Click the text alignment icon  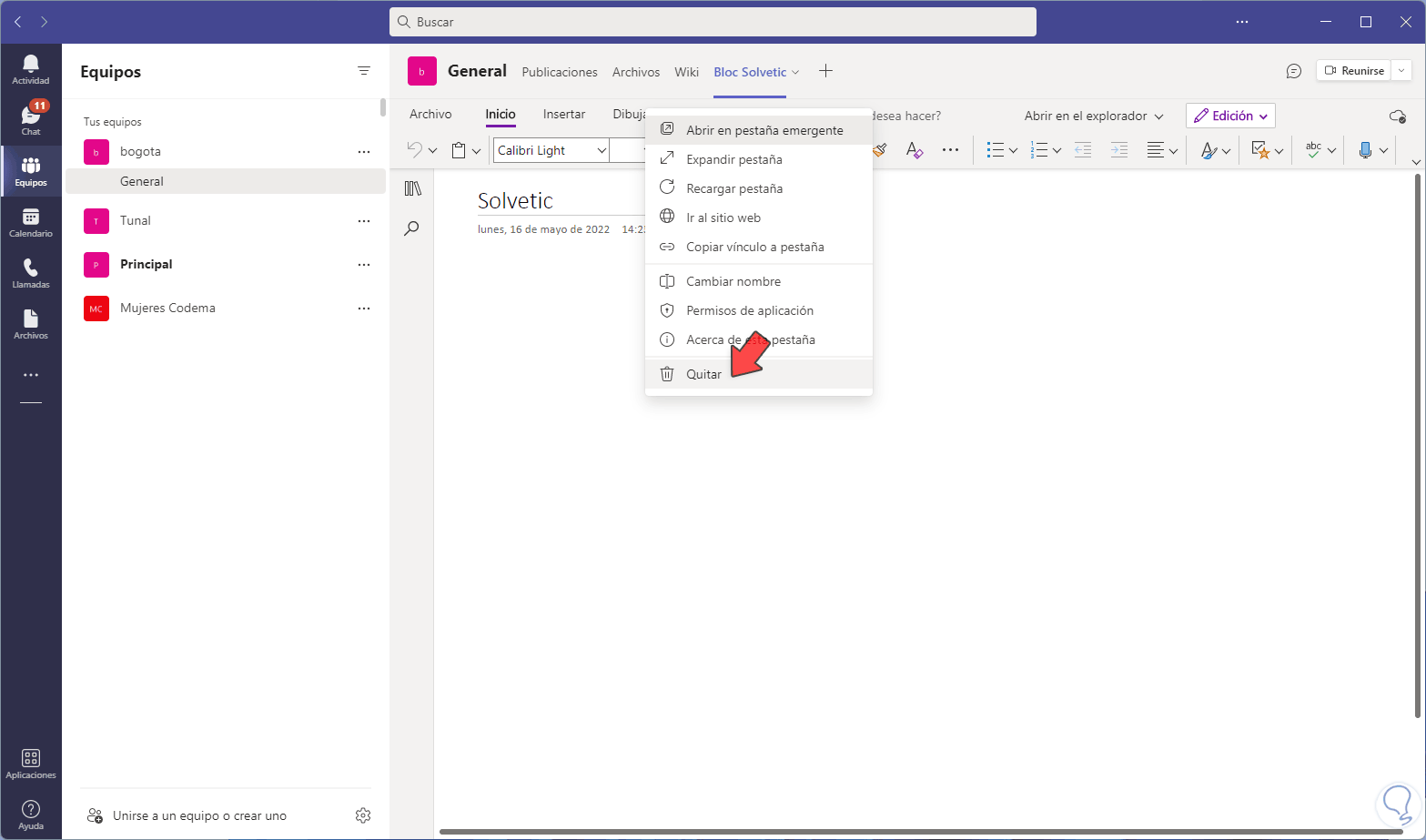point(1156,150)
